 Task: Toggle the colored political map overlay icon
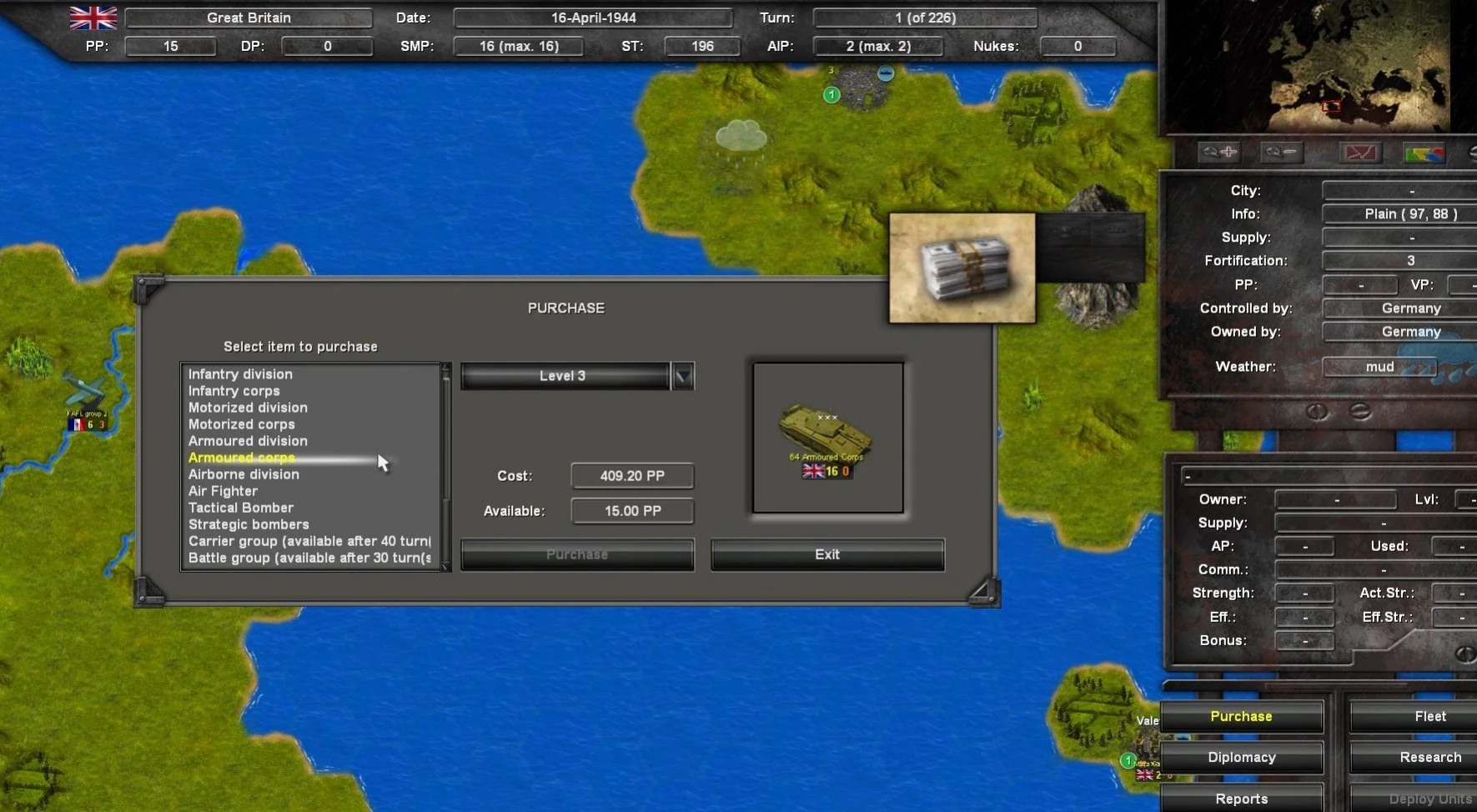(1424, 153)
